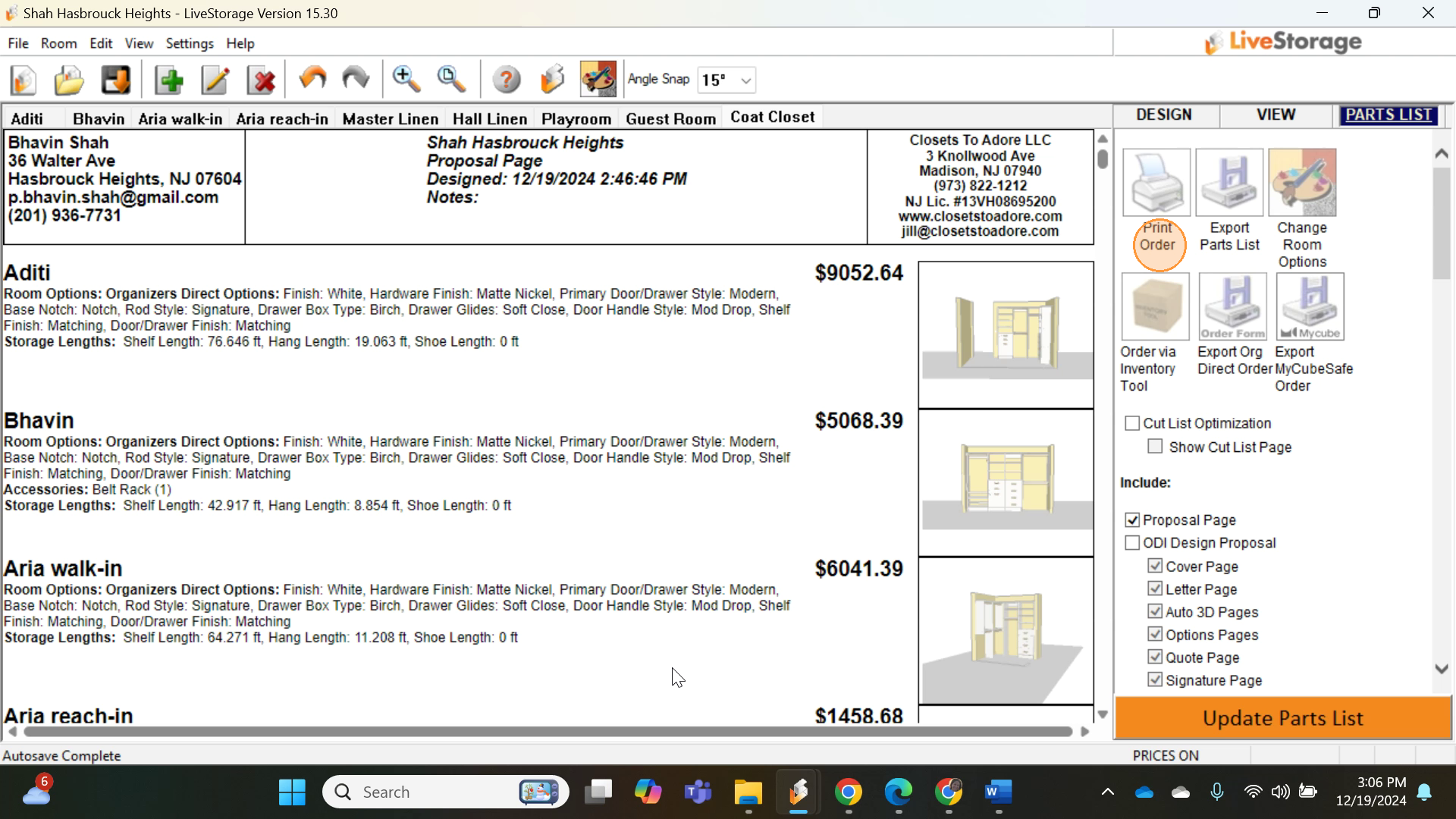Uncheck the Proposal Page checkbox

[1132, 520]
